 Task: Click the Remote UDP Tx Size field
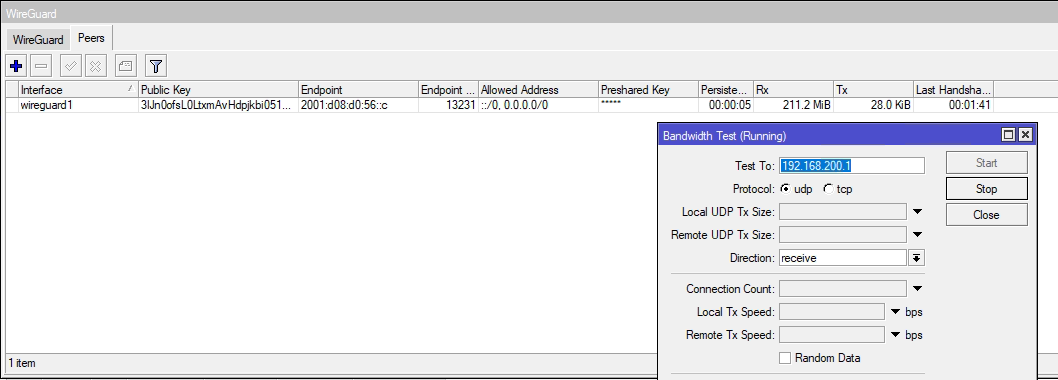(843, 235)
